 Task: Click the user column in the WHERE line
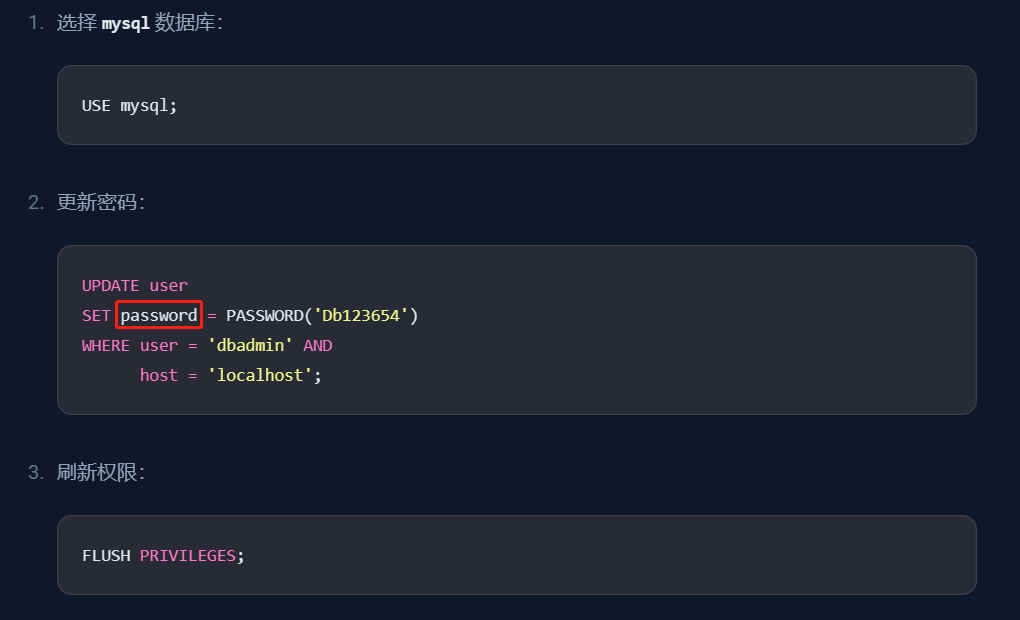tap(158, 346)
